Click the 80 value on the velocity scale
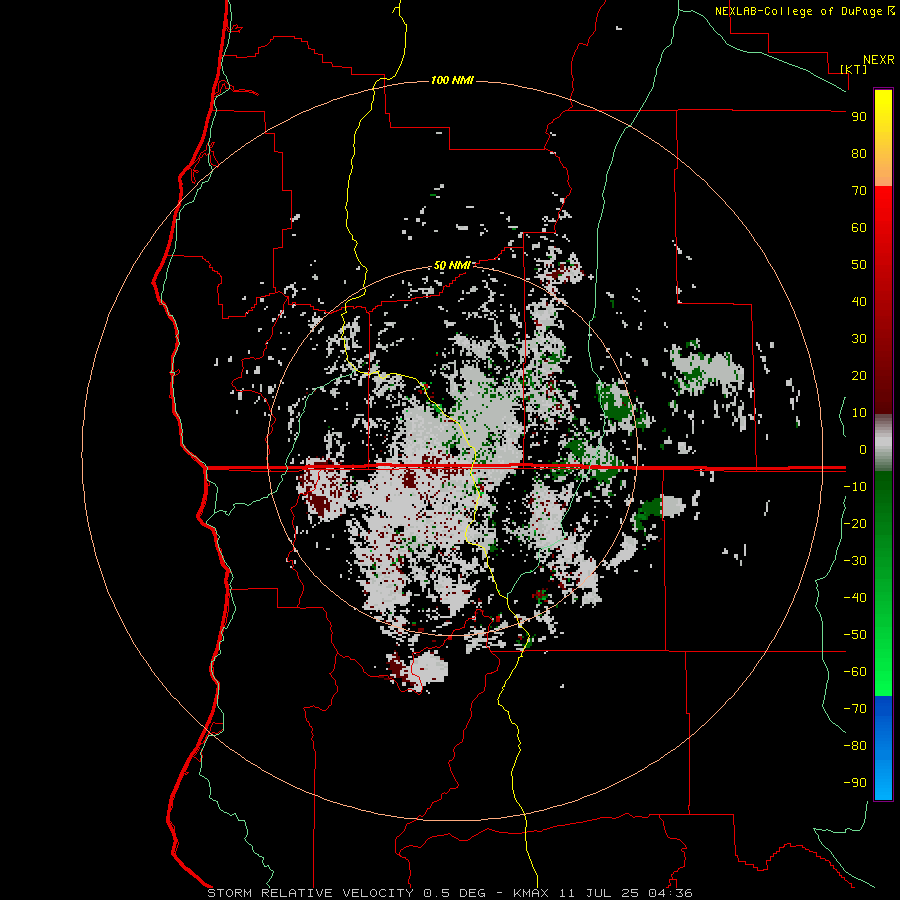900x900 pixels. [859, 154]
